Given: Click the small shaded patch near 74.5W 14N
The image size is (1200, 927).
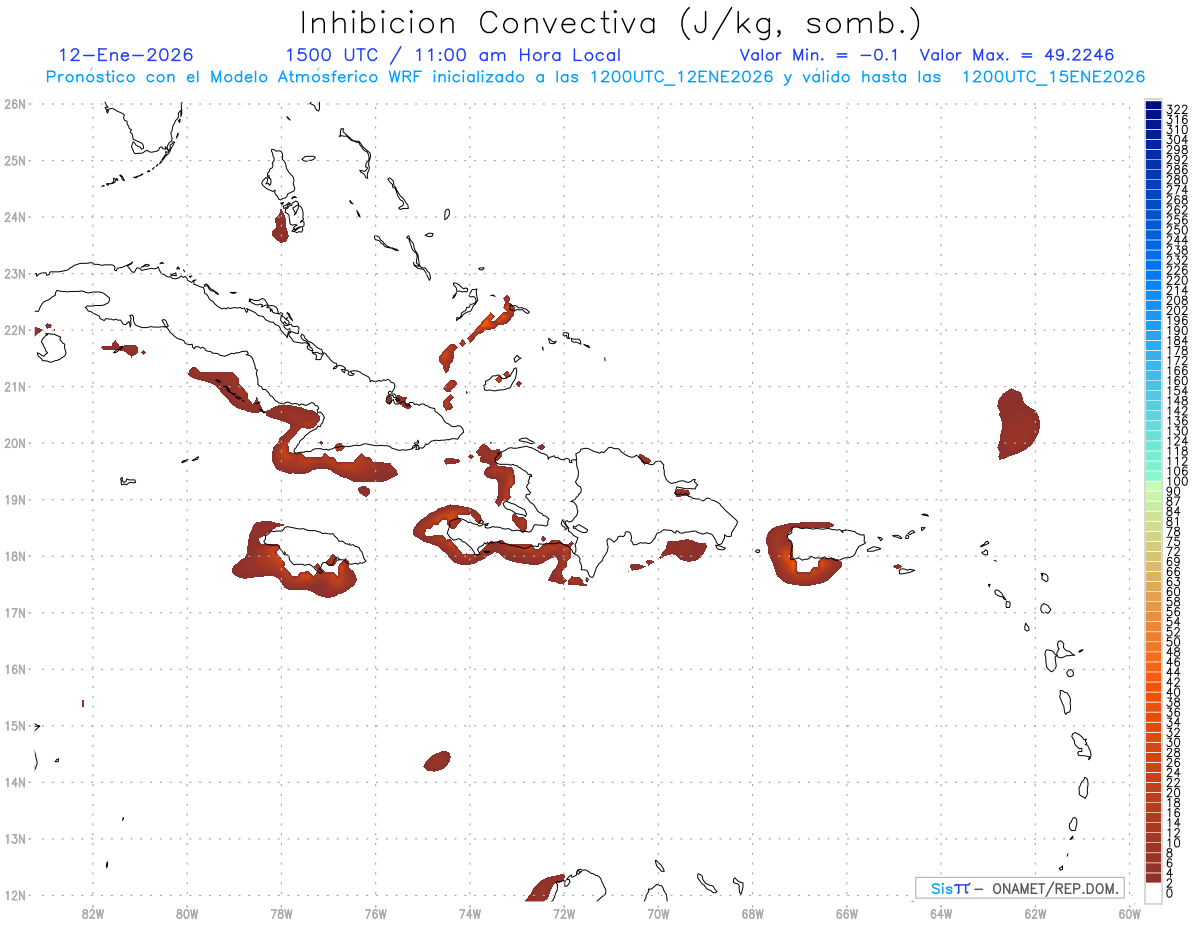Looking at the screenshot, I should click(x=437, y=761).
